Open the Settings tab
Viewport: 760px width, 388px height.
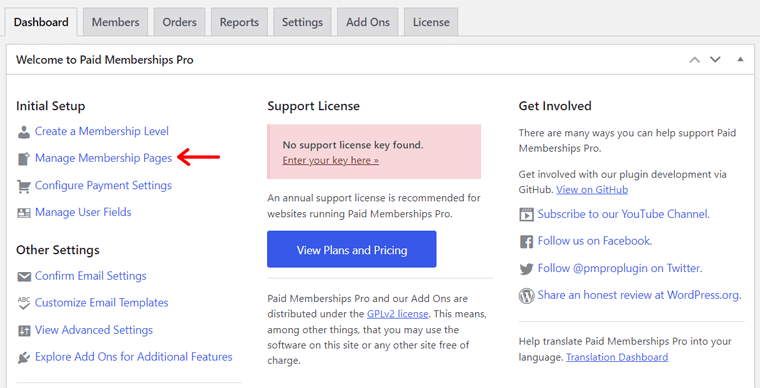click(302, 22)
